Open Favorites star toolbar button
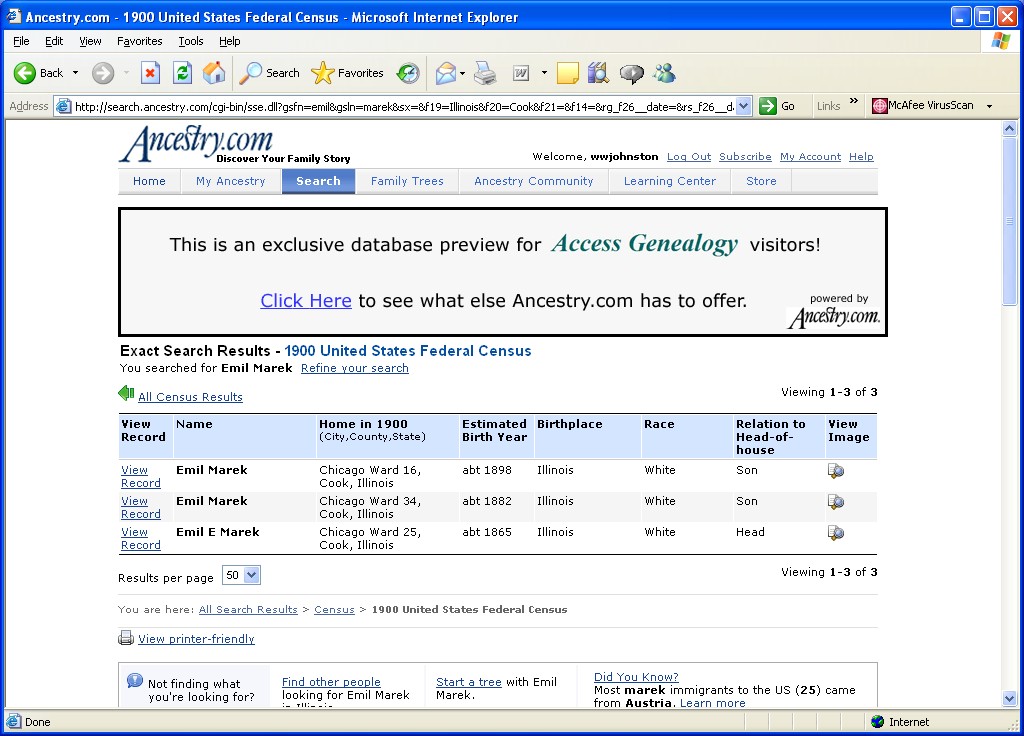This screenshot has width=1024, height=736. click(x=347, y=73)
